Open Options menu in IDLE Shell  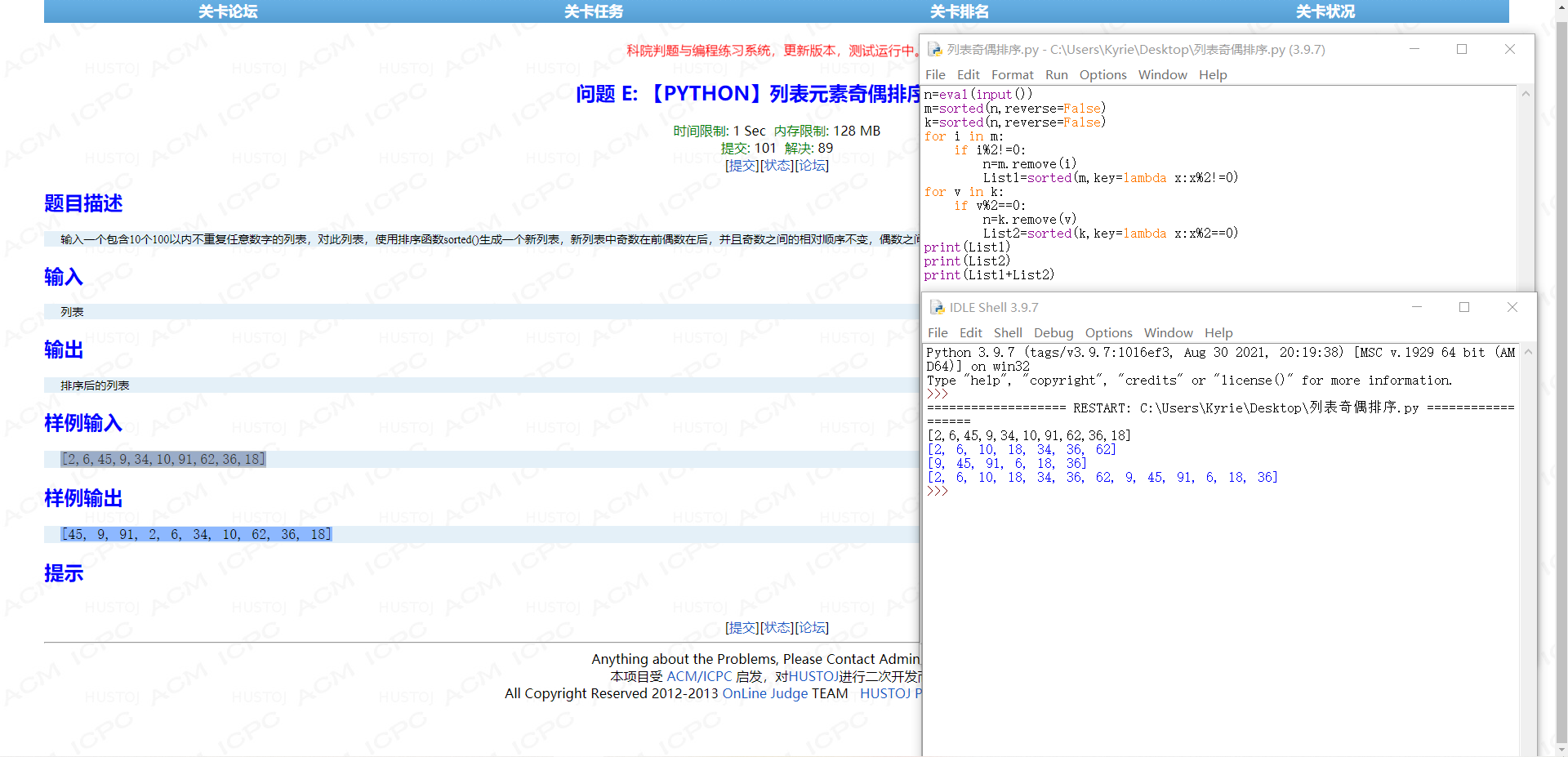click(x=1108, y=333)
